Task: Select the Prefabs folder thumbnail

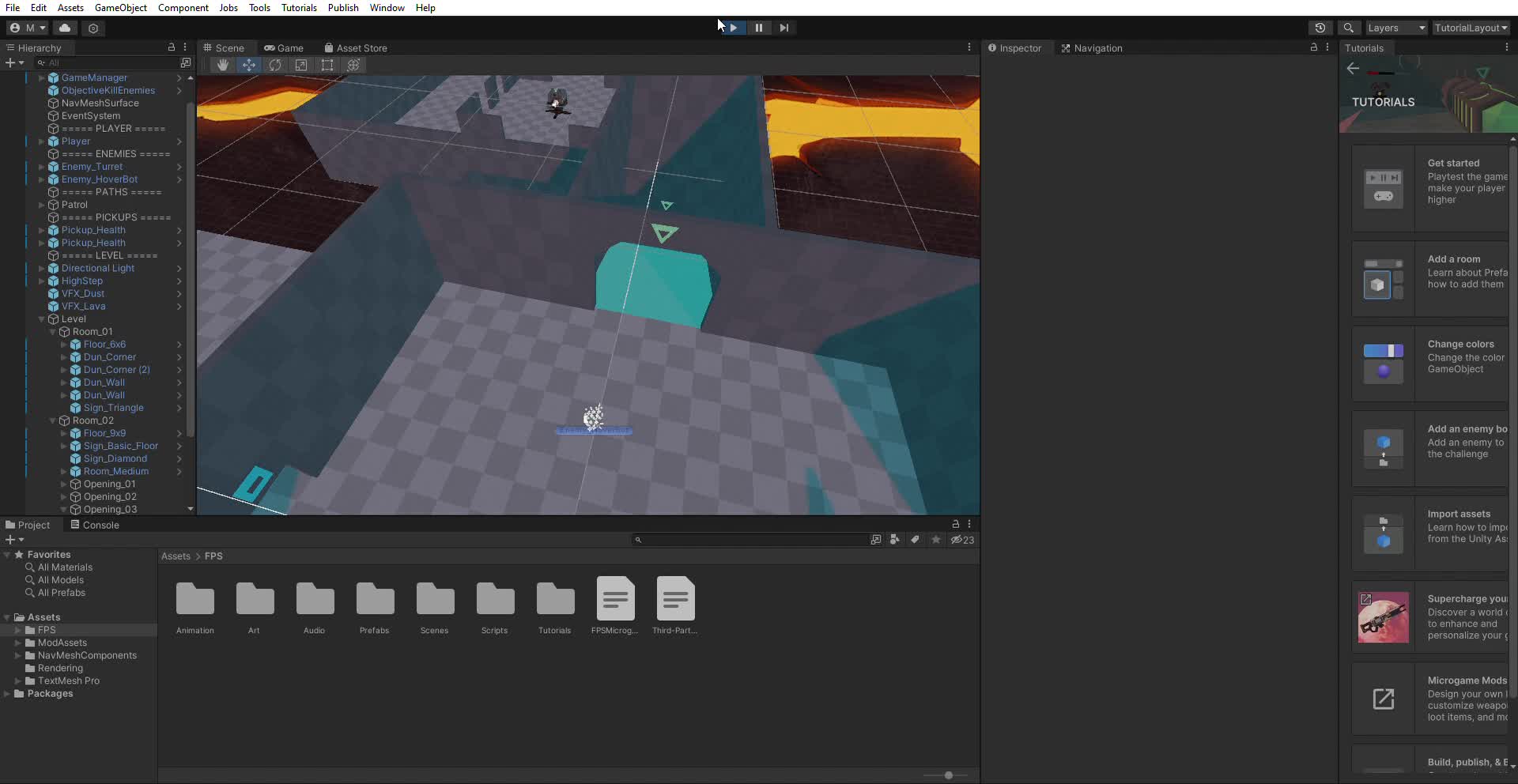Action: (x=375, y=607)
